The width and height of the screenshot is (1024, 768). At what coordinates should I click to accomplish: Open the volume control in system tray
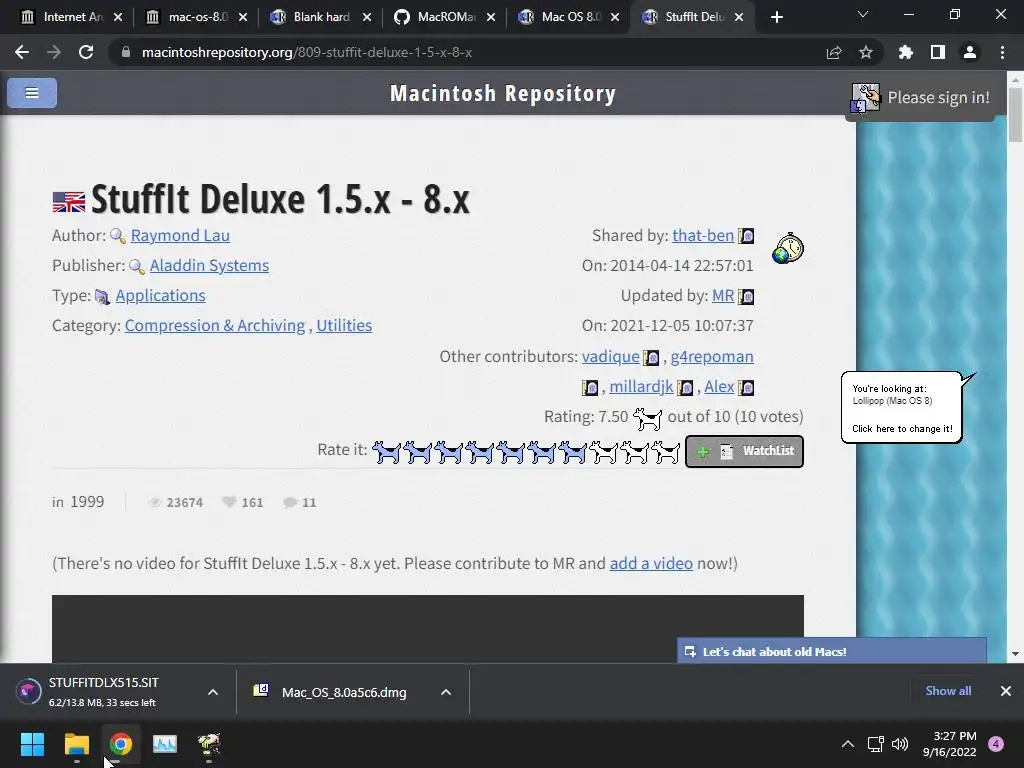(900, 744)
